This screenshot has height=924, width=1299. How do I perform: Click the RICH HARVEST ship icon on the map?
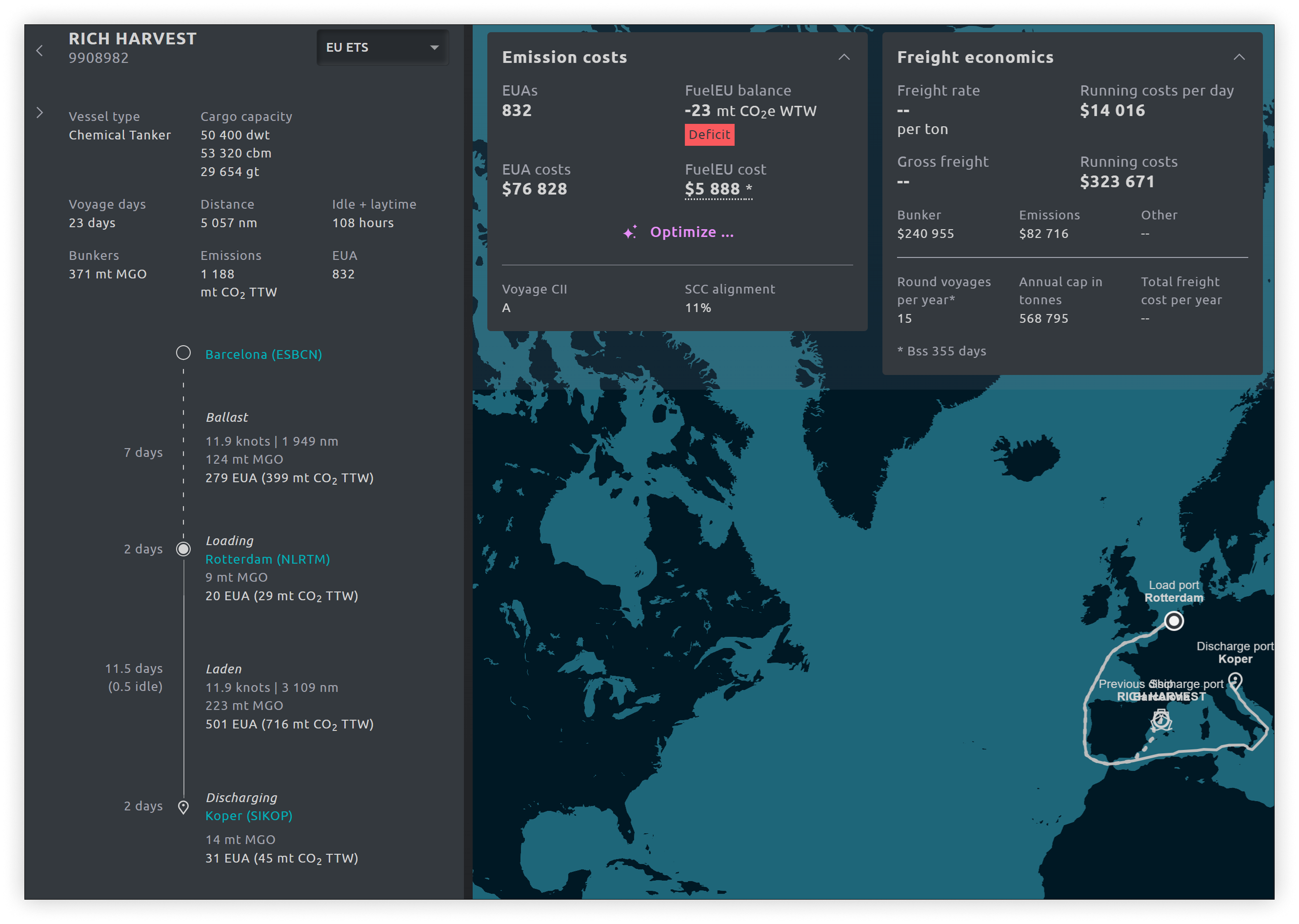pyautogui.click(x=1160, y=720)
